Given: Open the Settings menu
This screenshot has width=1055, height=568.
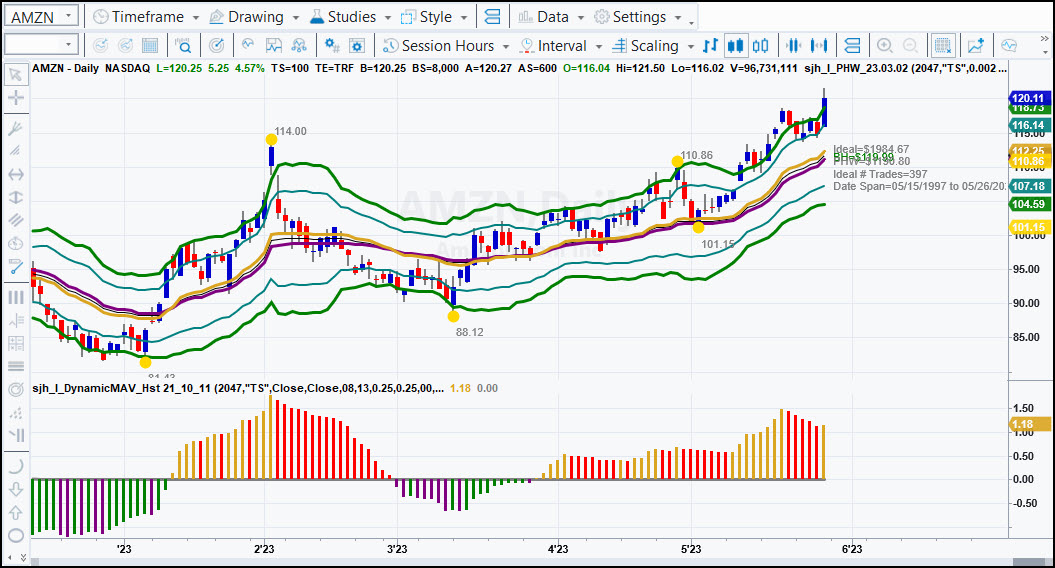Looking at the screenshot, I should pyautogui.click(x=630, y=17).
